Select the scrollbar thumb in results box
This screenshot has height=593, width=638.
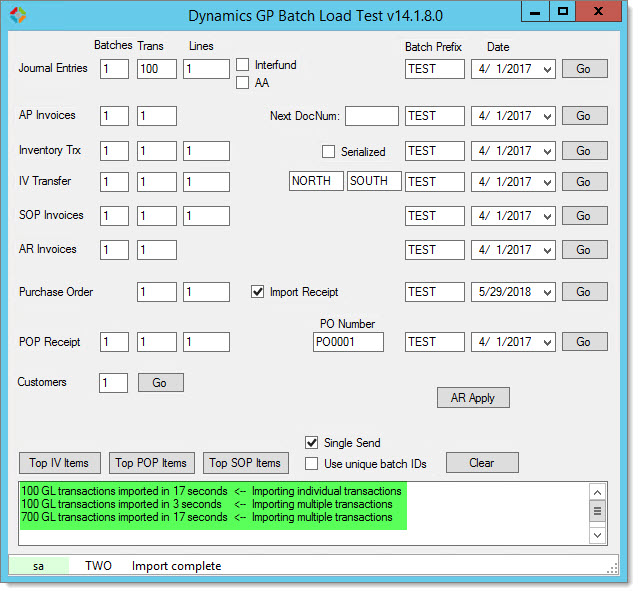[597, 511]
